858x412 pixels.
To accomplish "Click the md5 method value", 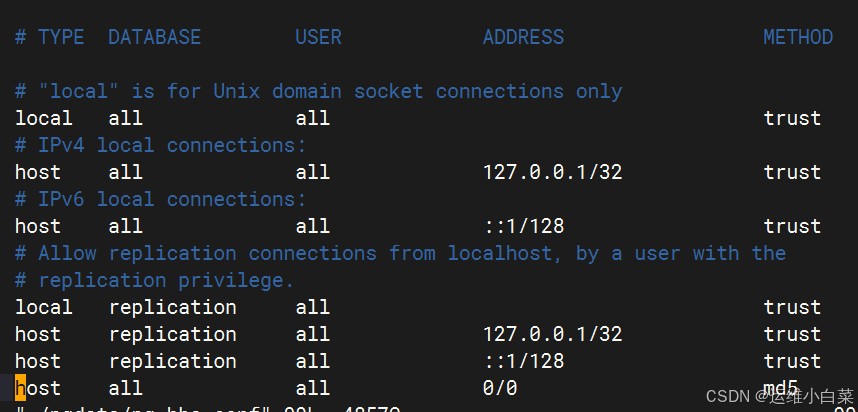I will click(781, 387).
